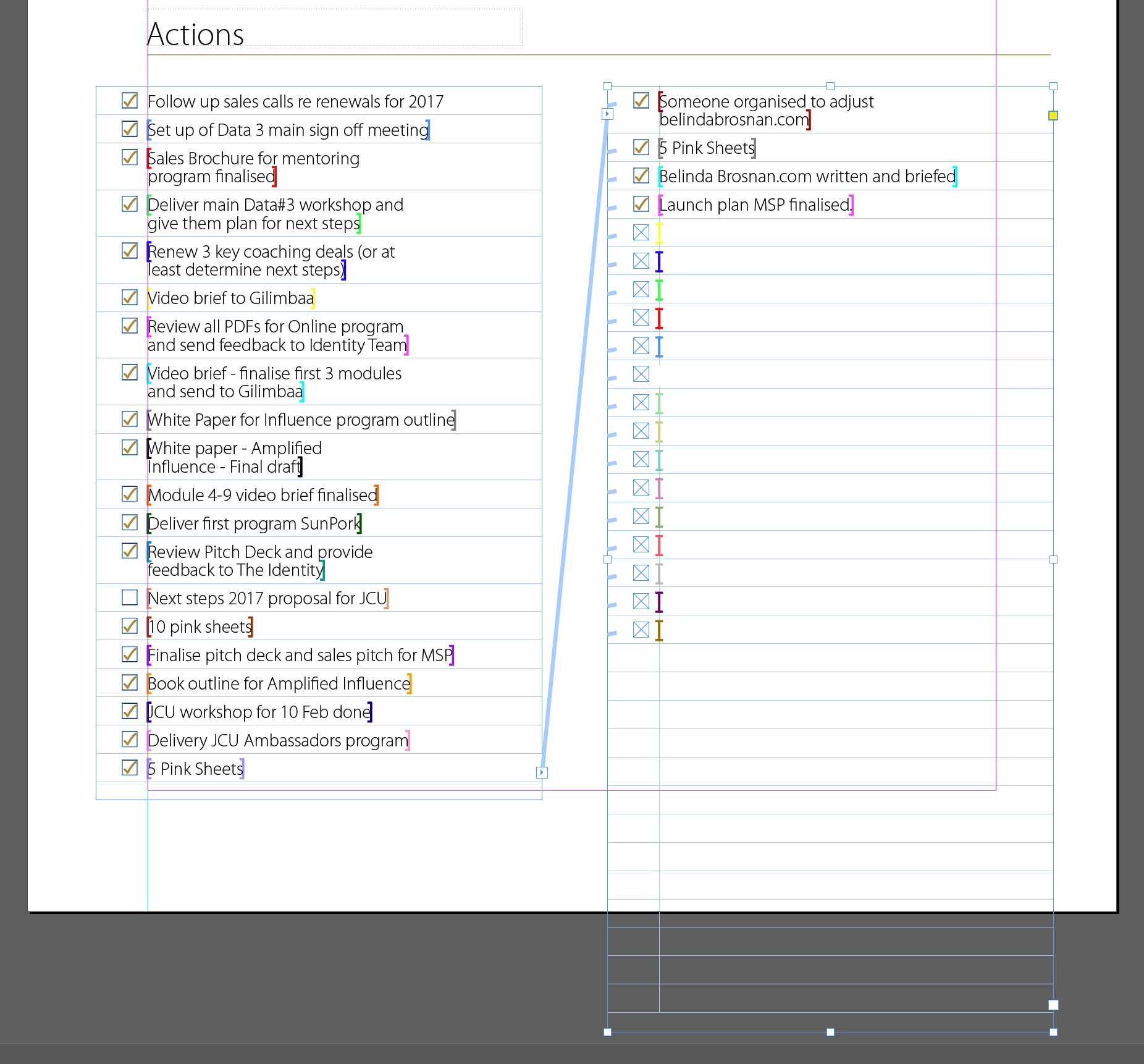The height and width of the screenshot is (1064, 1144).
Task: Click the checkbox for Launch plan MSP finalised
Action: pos(641,203)
